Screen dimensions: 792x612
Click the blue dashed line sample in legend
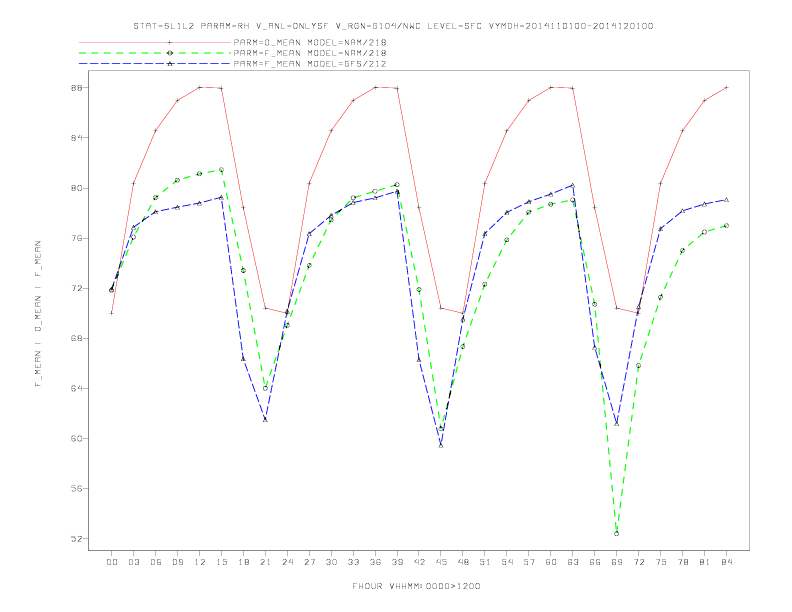[x=155, y=64]
